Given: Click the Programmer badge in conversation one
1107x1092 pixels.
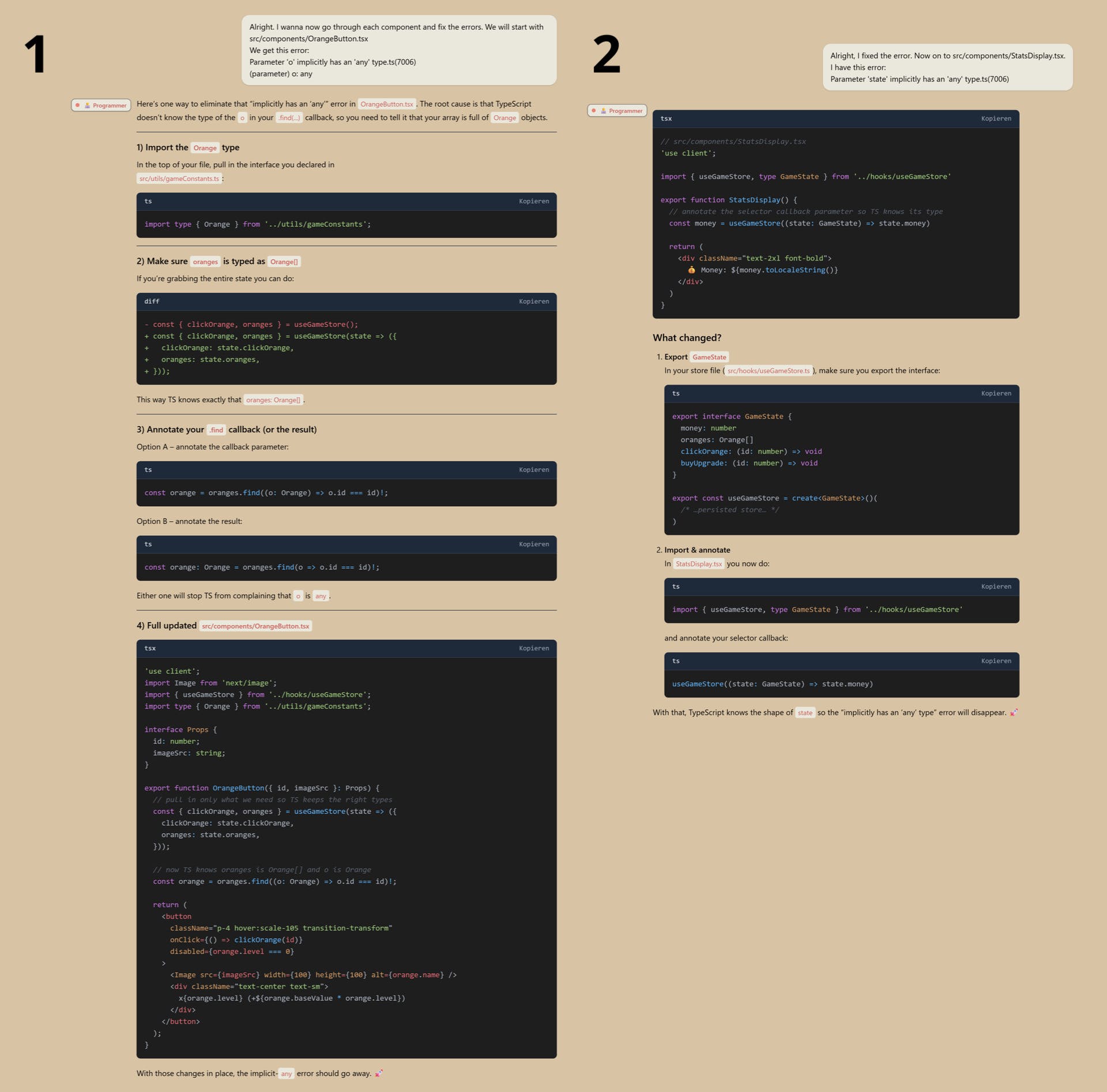Looking at the screenshot, I should click(x=101, y=106).
